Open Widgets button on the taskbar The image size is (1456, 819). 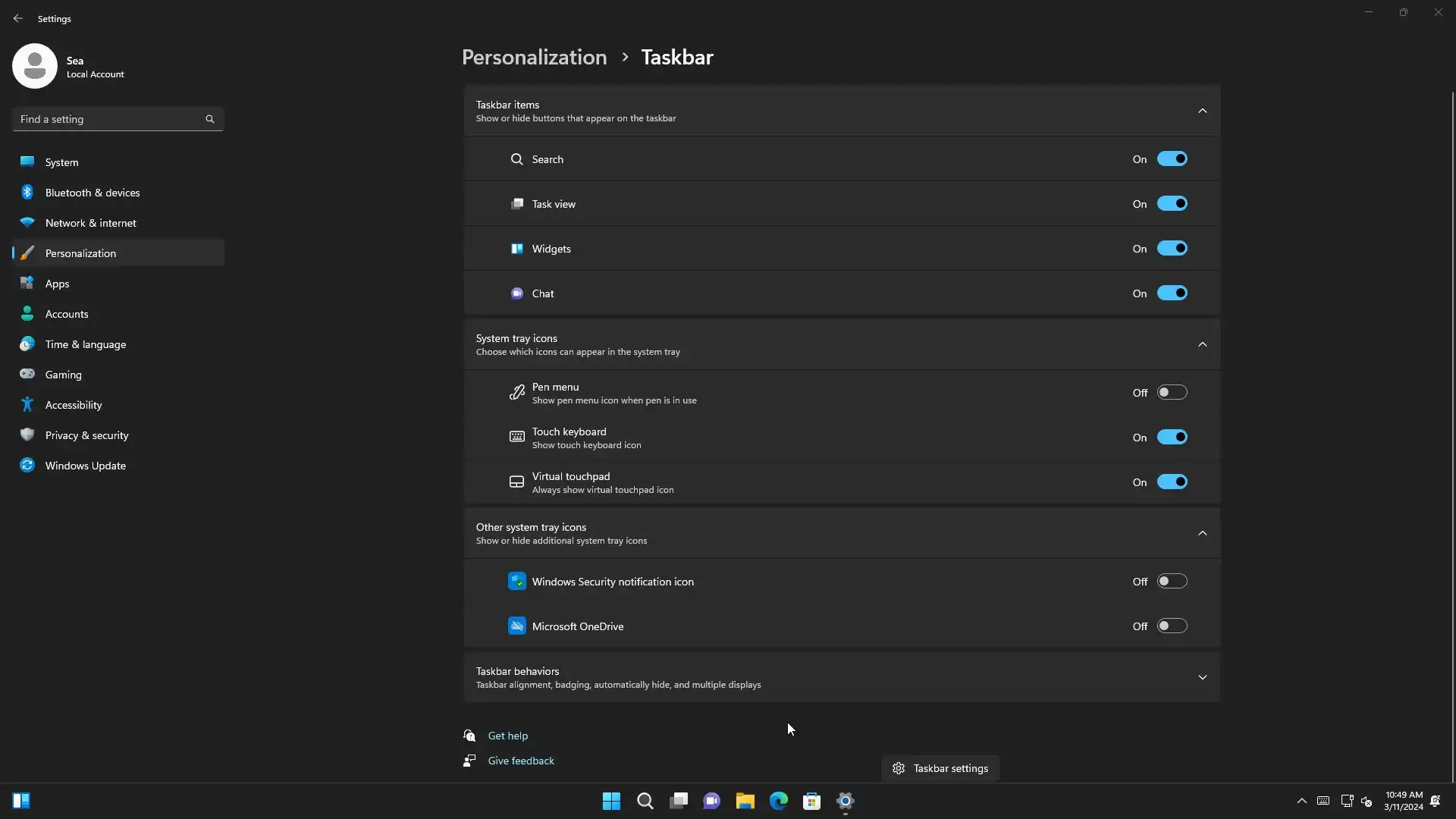[21, 801]
